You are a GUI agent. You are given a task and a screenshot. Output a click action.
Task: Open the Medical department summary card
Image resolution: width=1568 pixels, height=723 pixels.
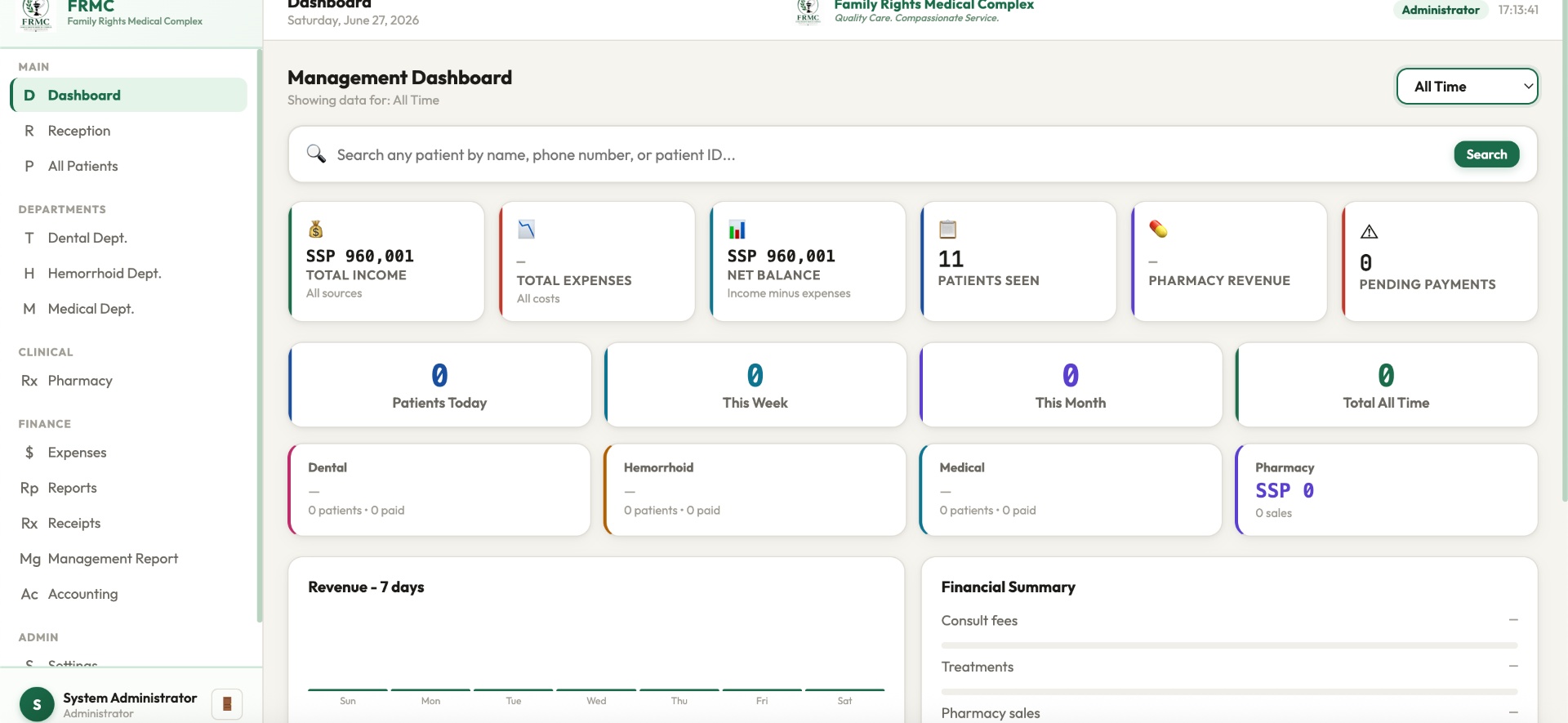(1071, 489)
